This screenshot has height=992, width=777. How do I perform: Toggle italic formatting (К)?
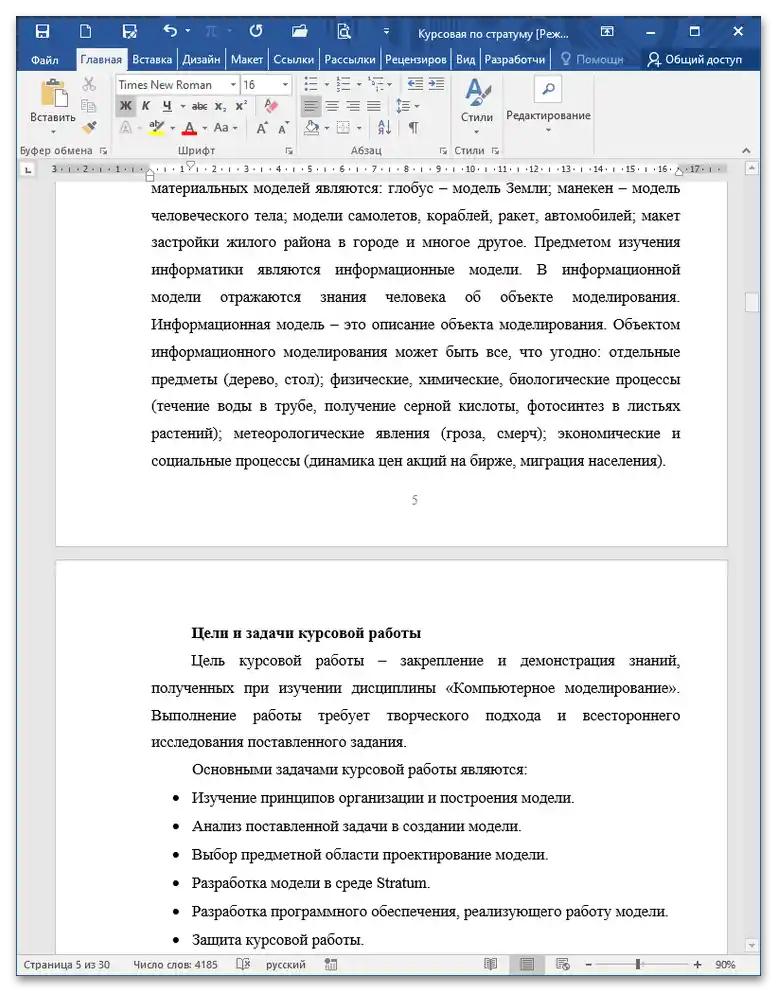pos(146,106)
